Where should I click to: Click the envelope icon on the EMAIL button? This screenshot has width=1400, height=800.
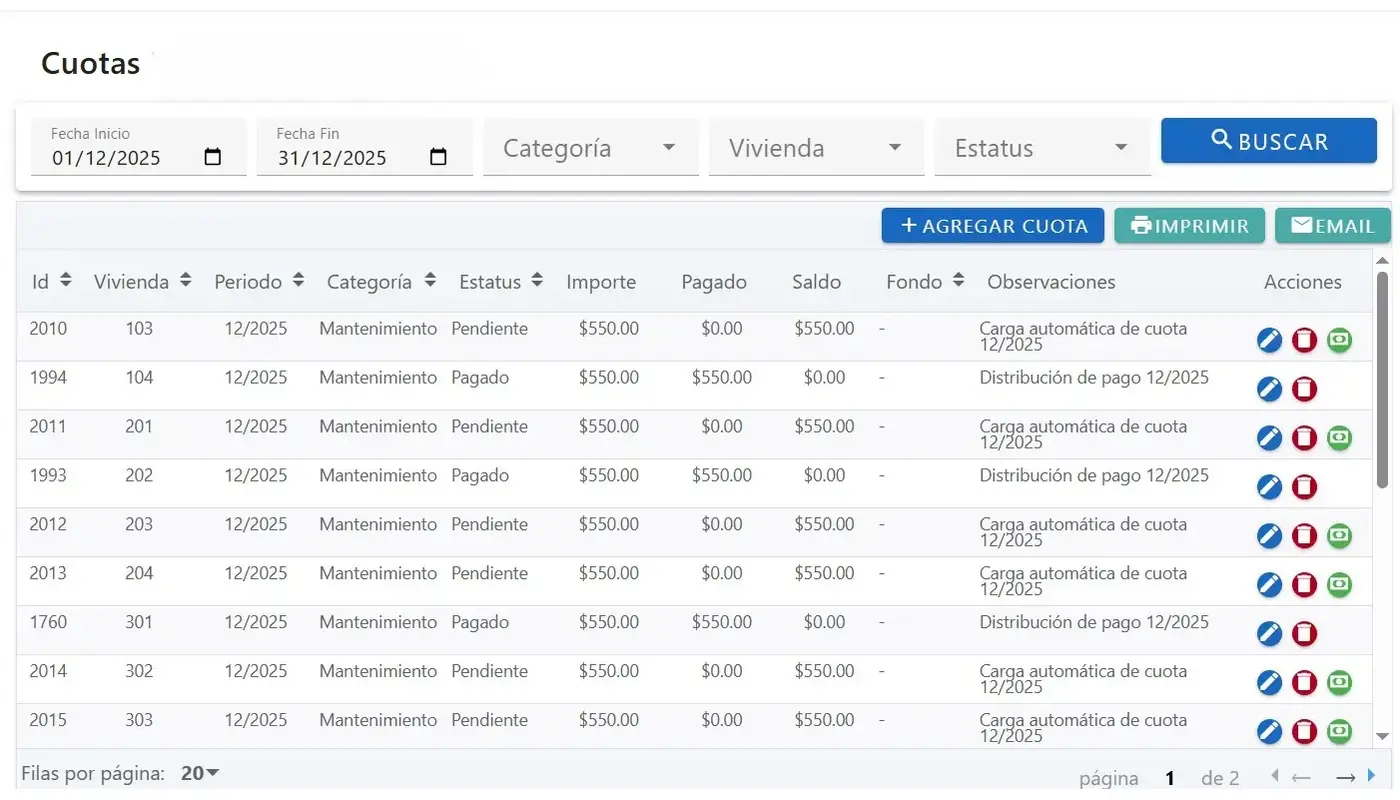1302,225
